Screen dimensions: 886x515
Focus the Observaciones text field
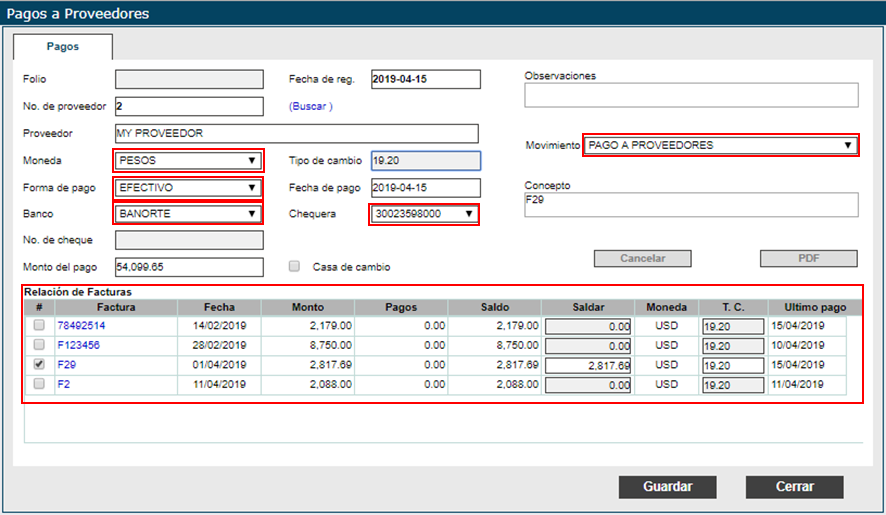[x=691, y=95]
